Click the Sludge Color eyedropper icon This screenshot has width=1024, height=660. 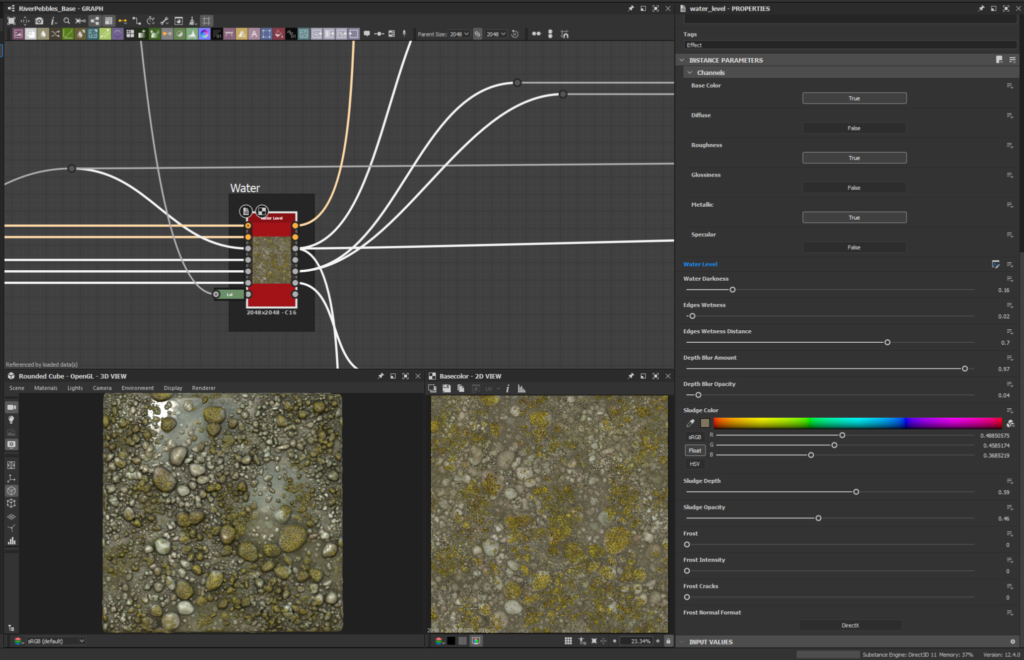(x=691, y=423)
